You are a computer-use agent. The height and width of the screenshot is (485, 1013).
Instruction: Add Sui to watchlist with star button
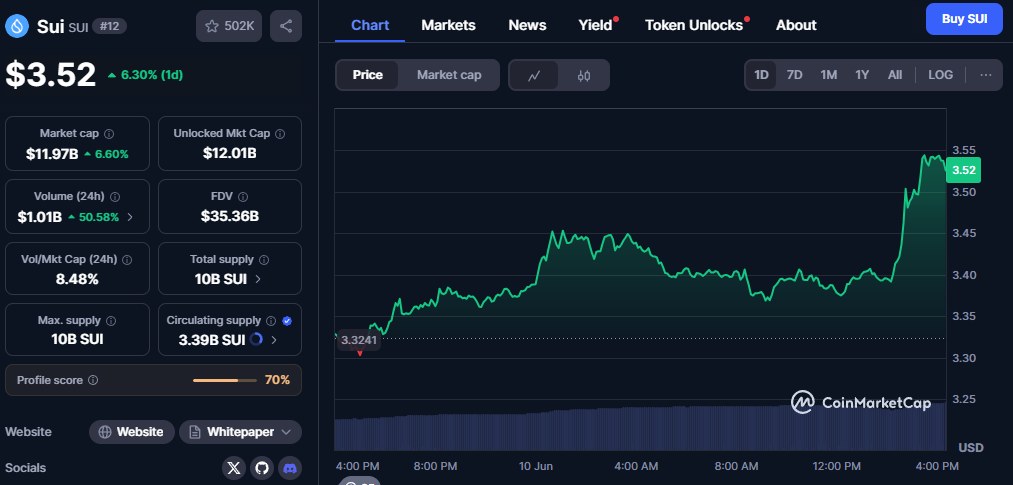click(229, 26)
